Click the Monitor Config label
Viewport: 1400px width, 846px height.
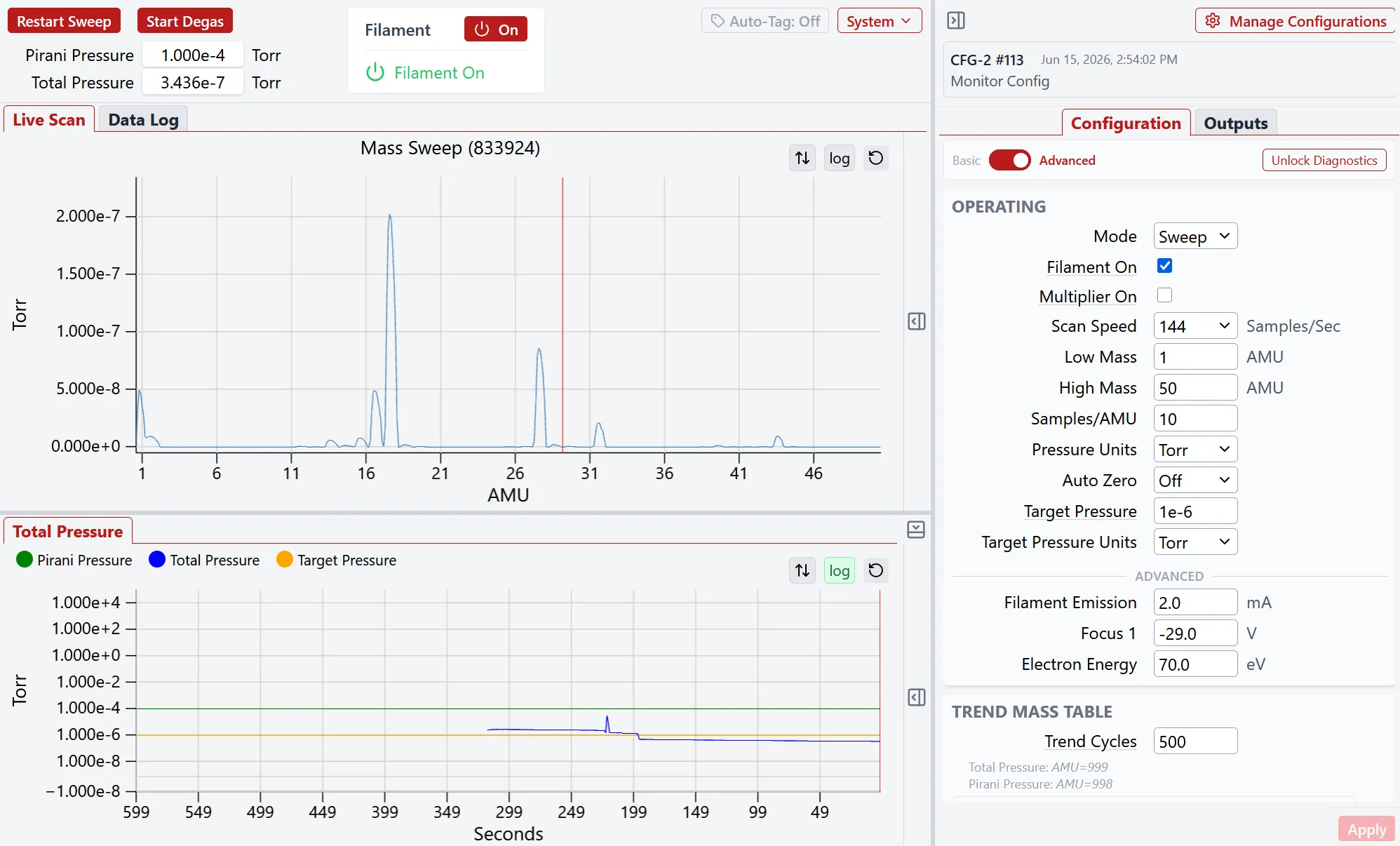[x=999, y=81]
